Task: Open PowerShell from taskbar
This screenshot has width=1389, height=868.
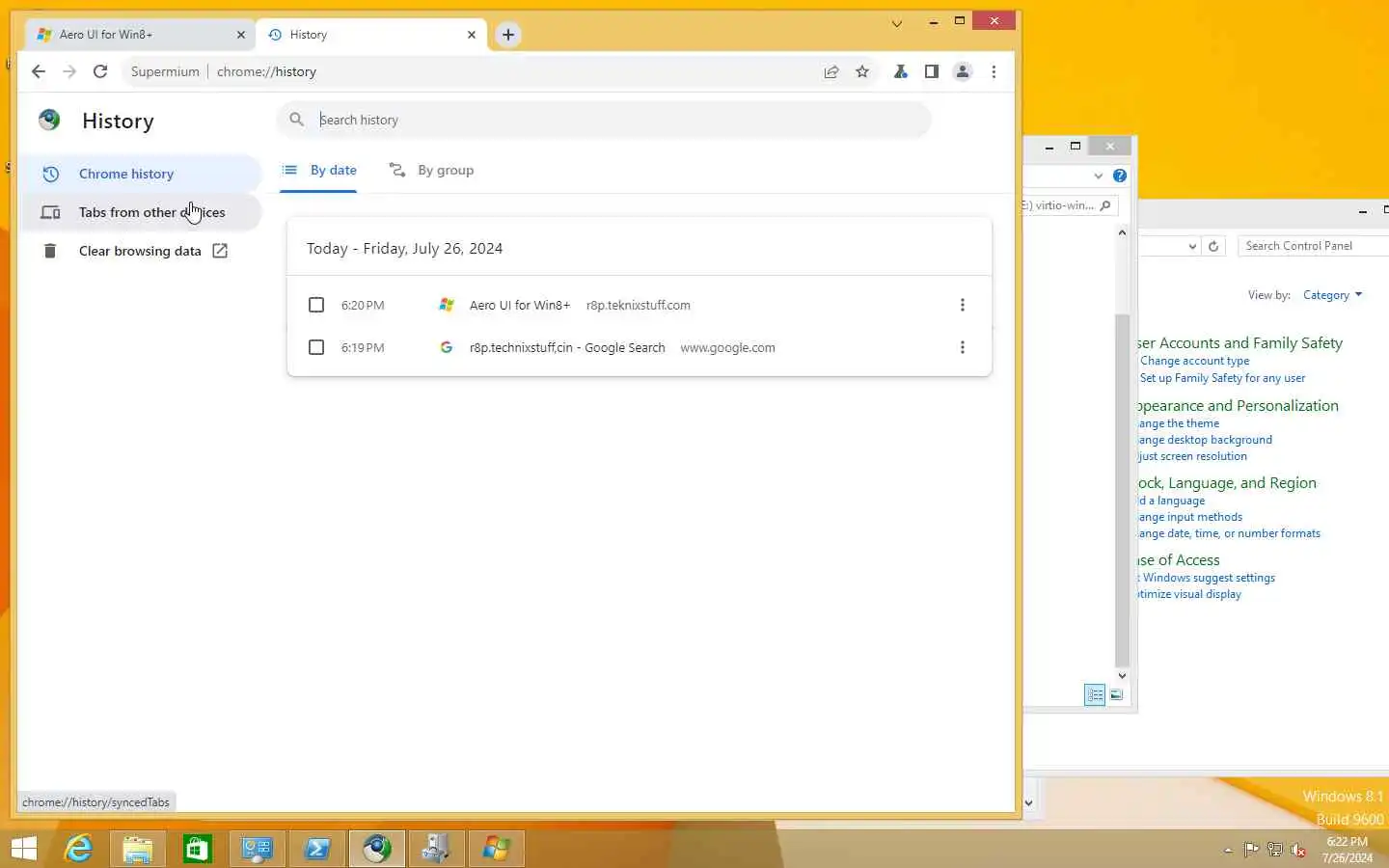Action: 316,849
